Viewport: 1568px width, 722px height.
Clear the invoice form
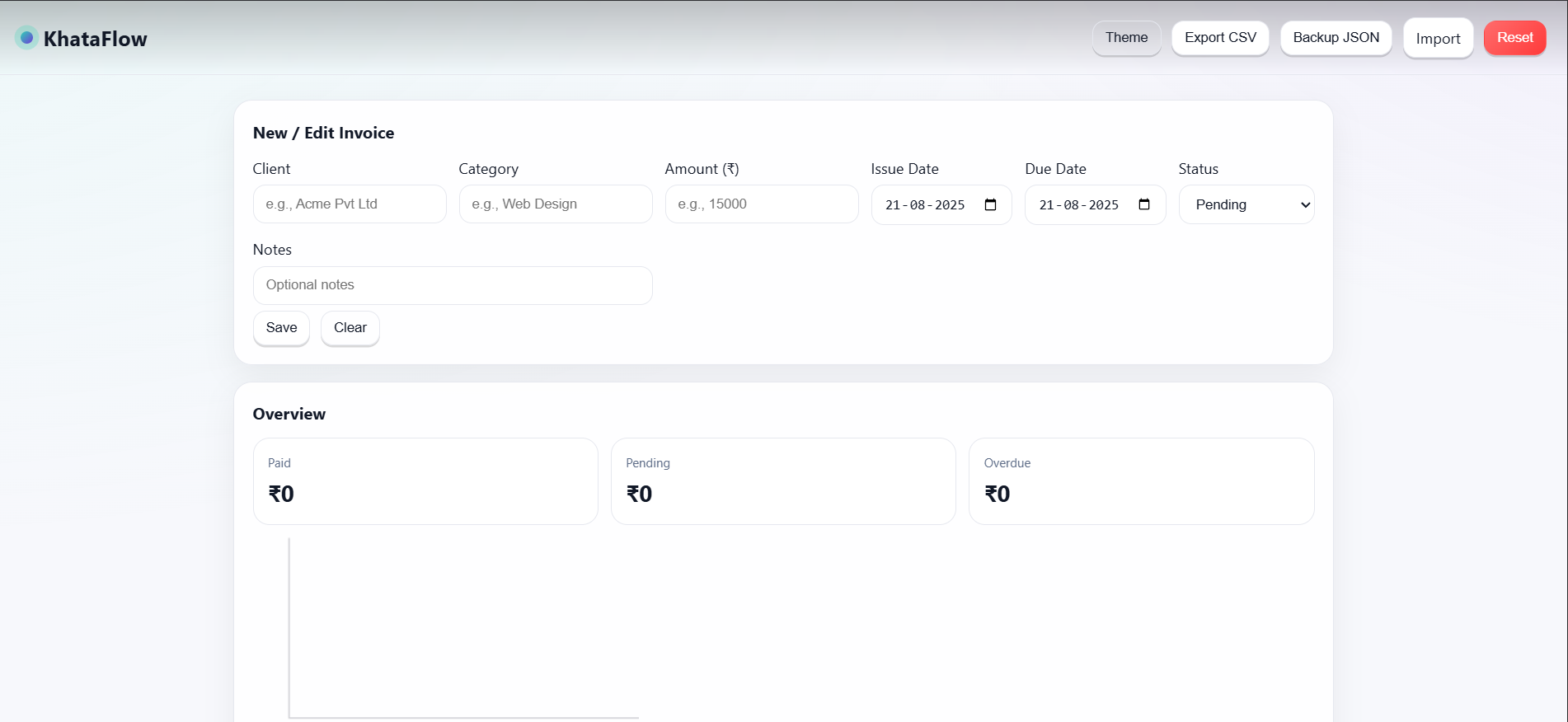coord(350,328)
